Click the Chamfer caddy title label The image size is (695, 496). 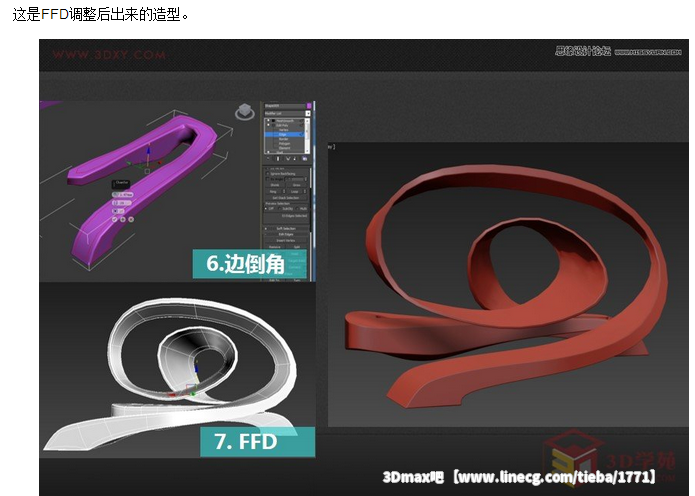[121, 184]
